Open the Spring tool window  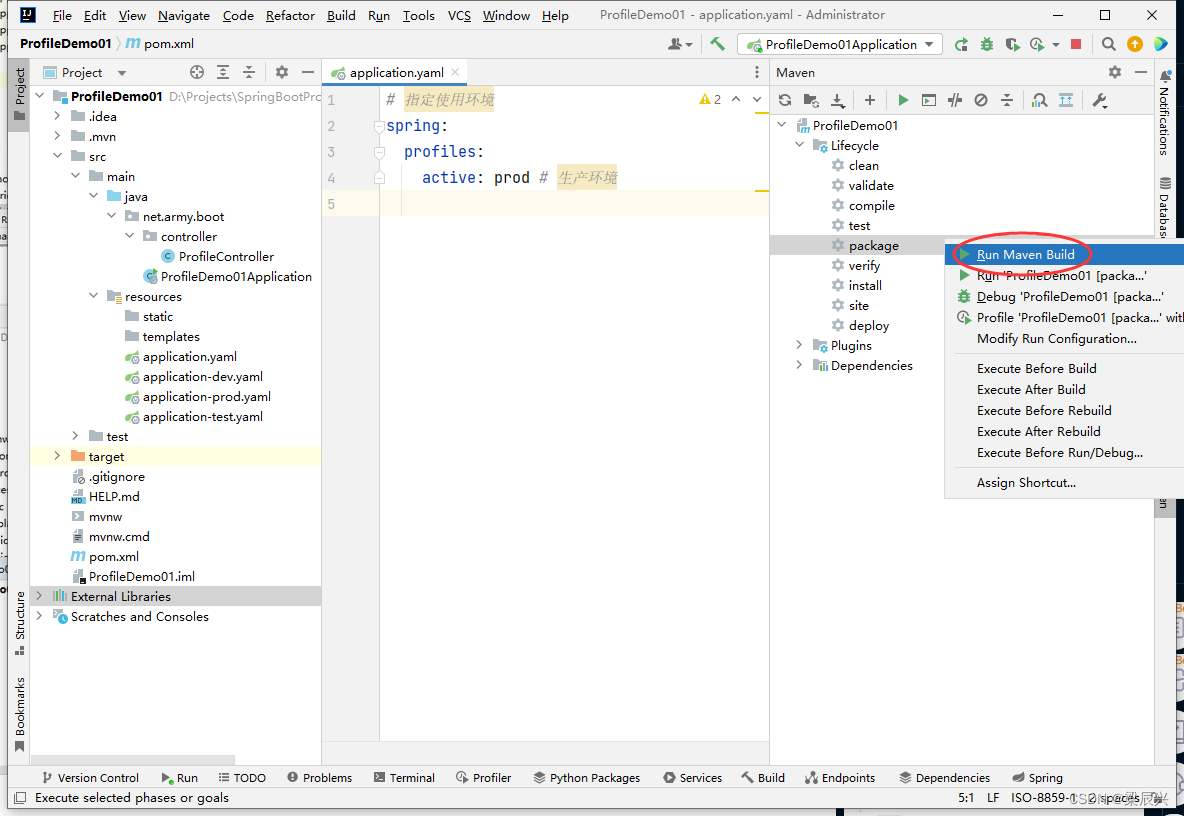(1037, 778)
